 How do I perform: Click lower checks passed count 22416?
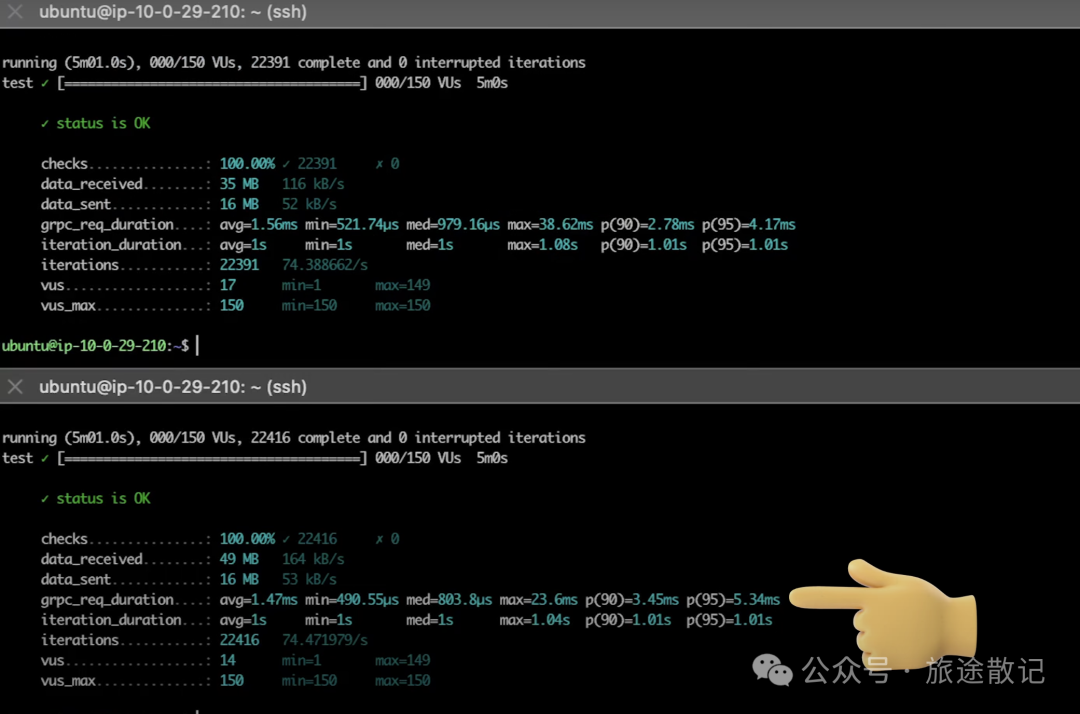pyautogui.click(x=317, y=539)
